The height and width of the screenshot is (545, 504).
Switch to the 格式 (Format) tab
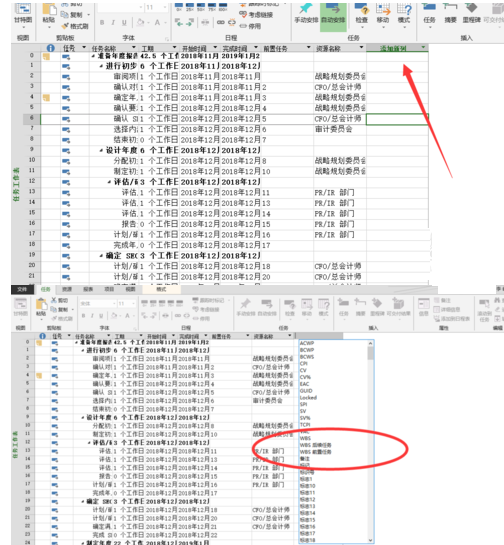tap(161, 289)
